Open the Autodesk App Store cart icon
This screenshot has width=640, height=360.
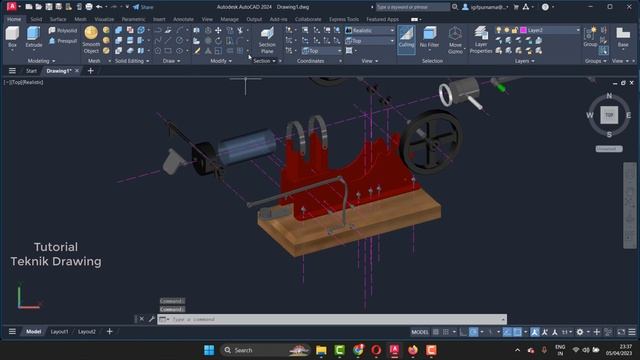pos(516,7)
